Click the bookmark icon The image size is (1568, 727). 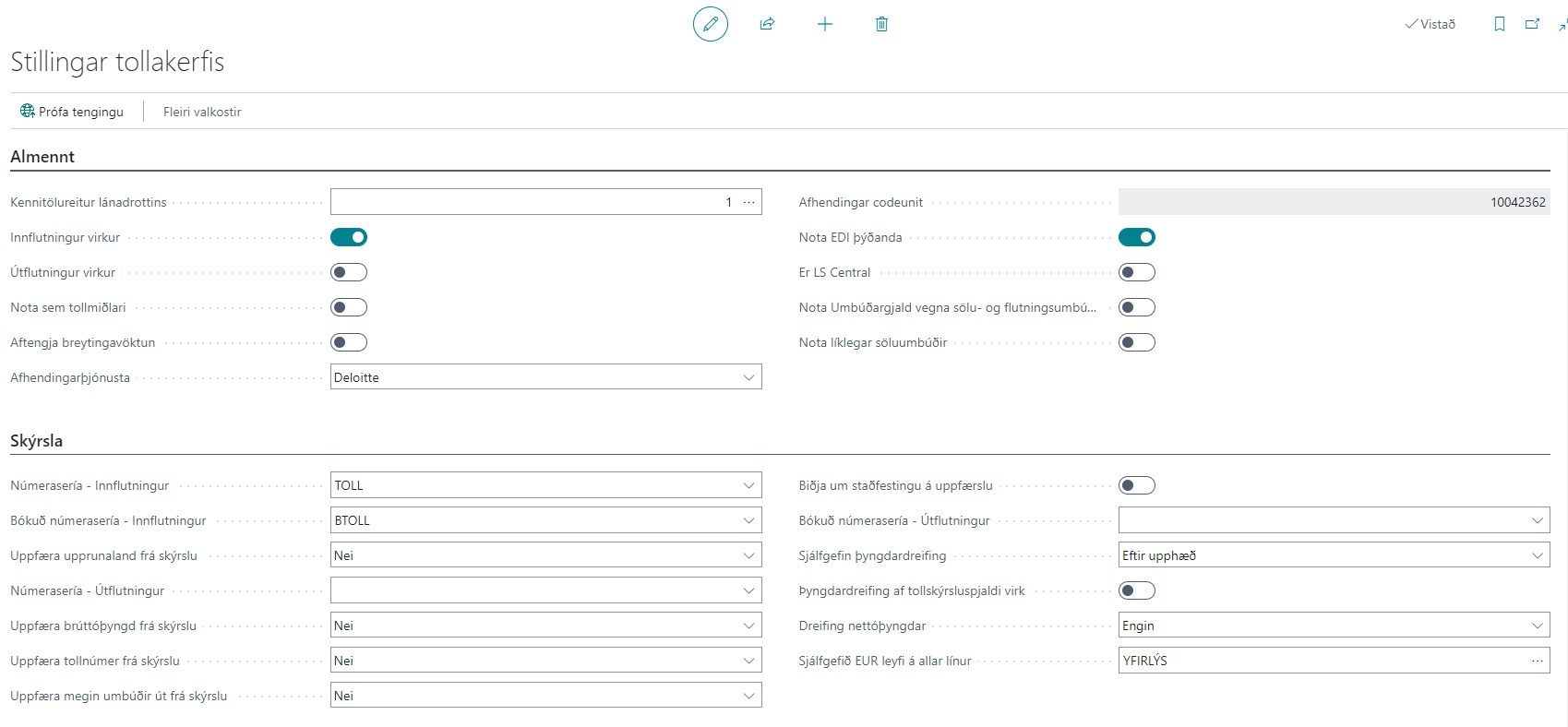click(1500, 24)
